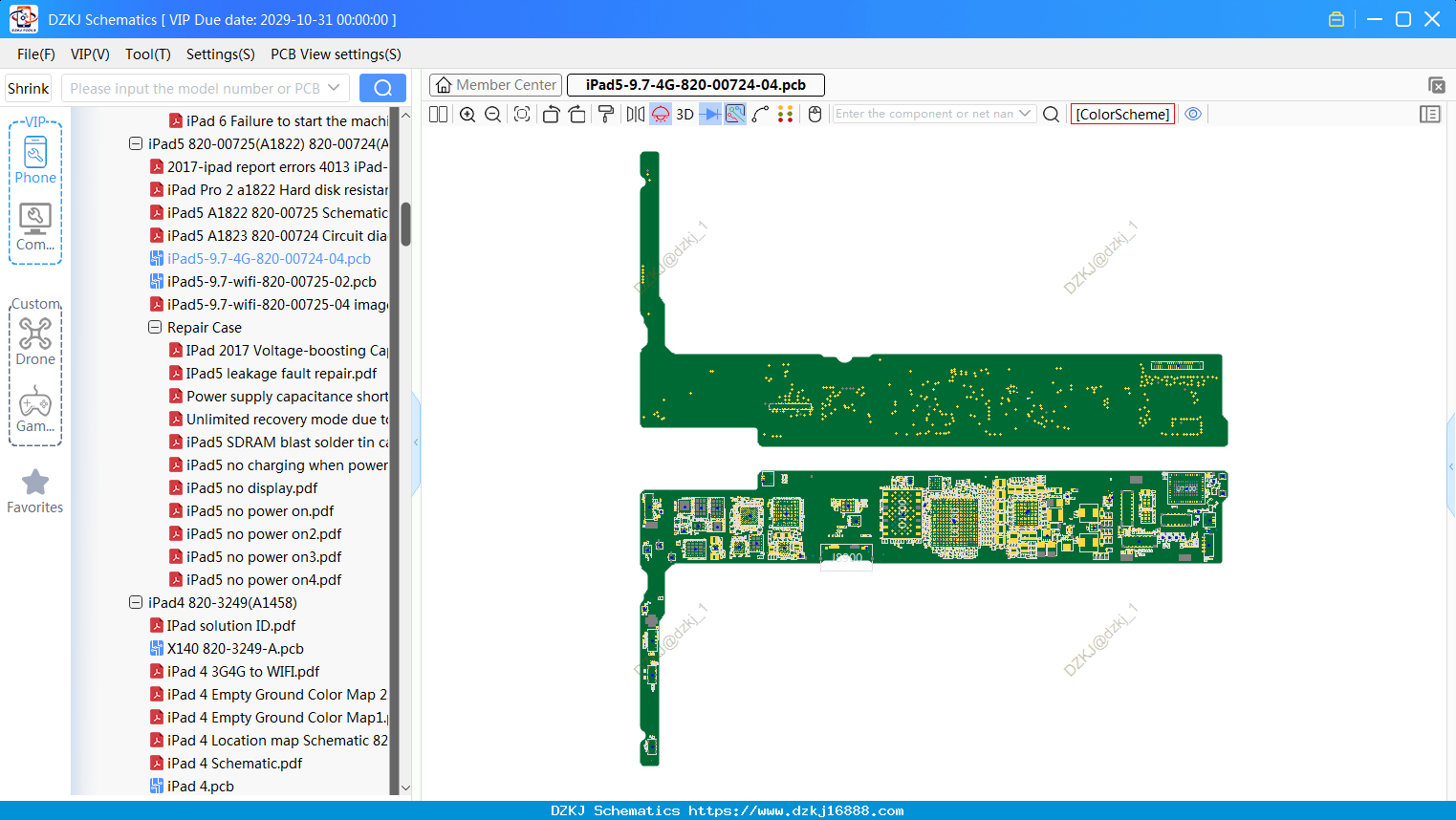Zoom in on the PCB view
This screenshot has width=1456, height=820.
point(467,114)
